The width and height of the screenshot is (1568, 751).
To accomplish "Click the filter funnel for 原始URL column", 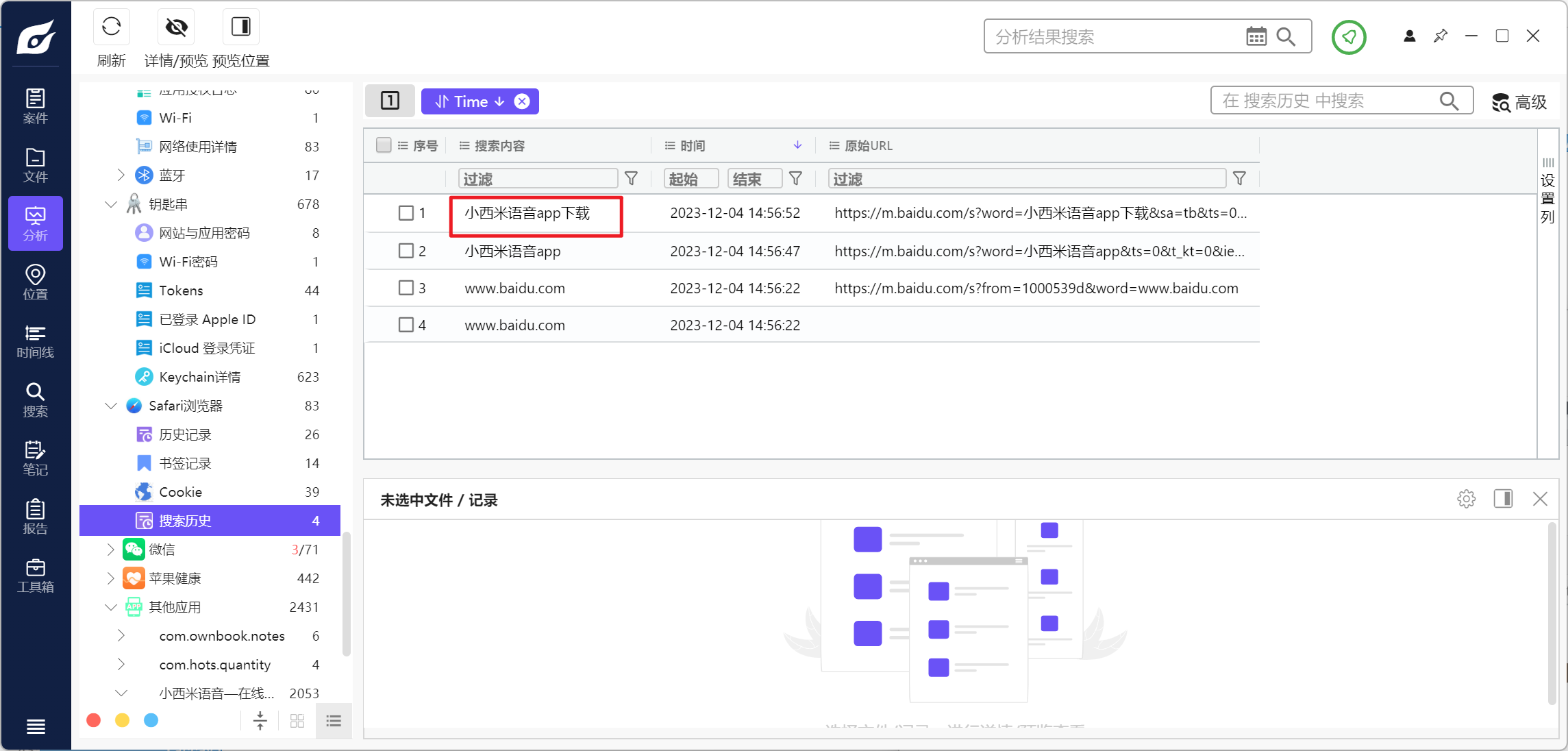I will click(1239, 179).
